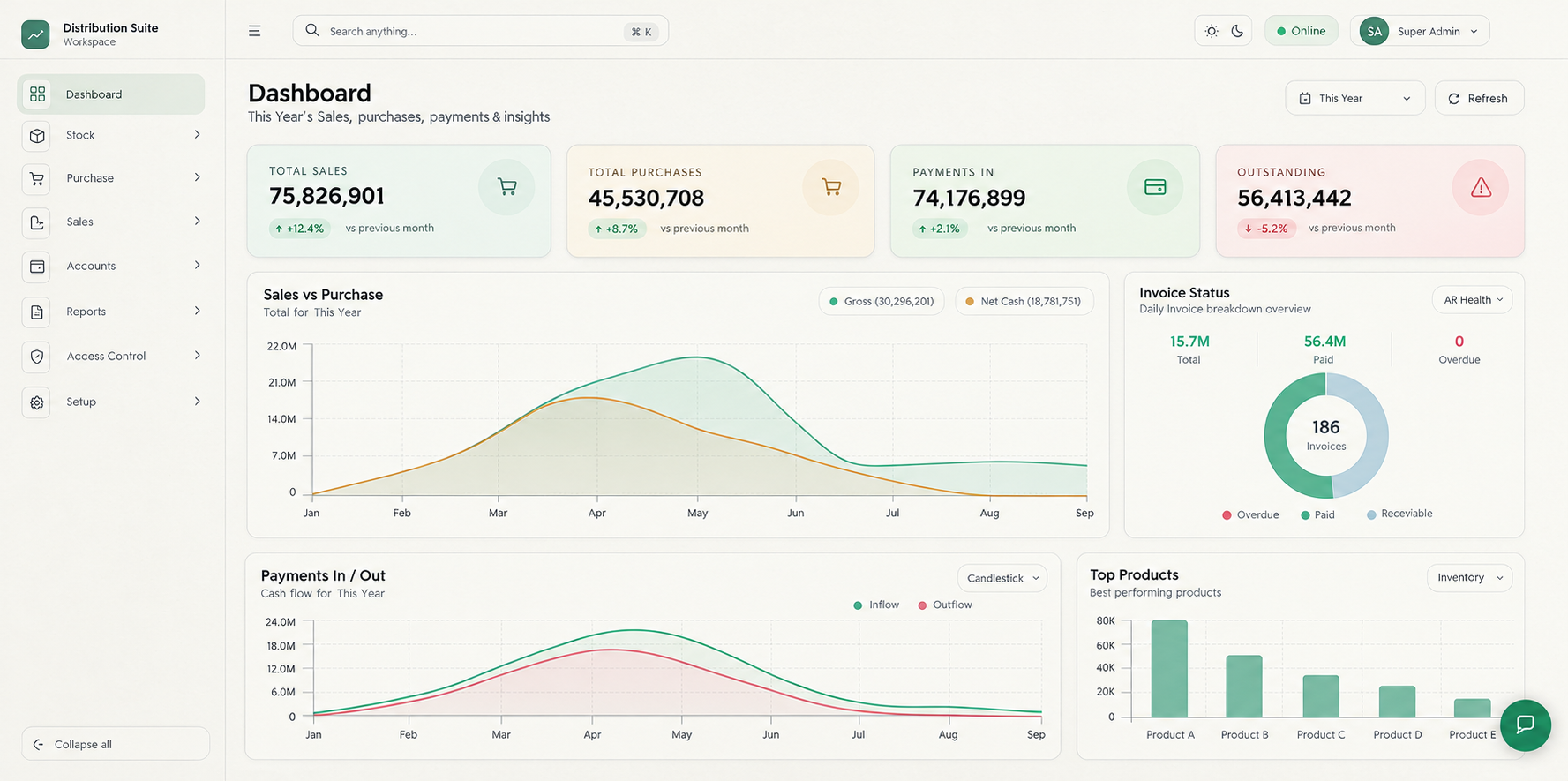Toggle the hamburger sidebar menu icon
Image resolution: width=1568 pixels, height=781 pixels.
pos(254,31)
